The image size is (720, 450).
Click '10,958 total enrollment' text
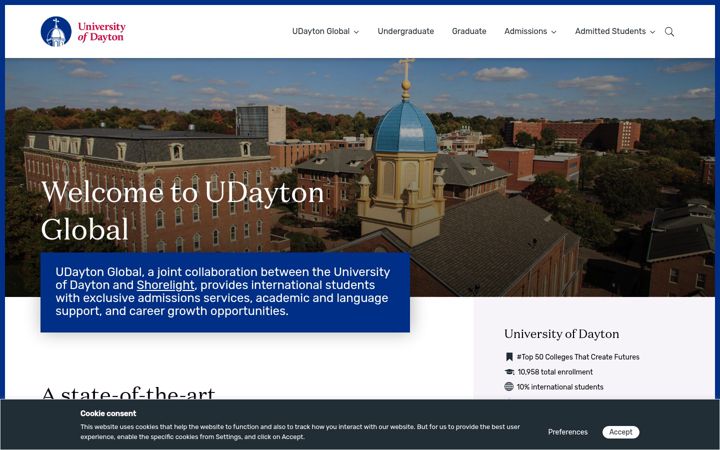[x=555, y=372]
